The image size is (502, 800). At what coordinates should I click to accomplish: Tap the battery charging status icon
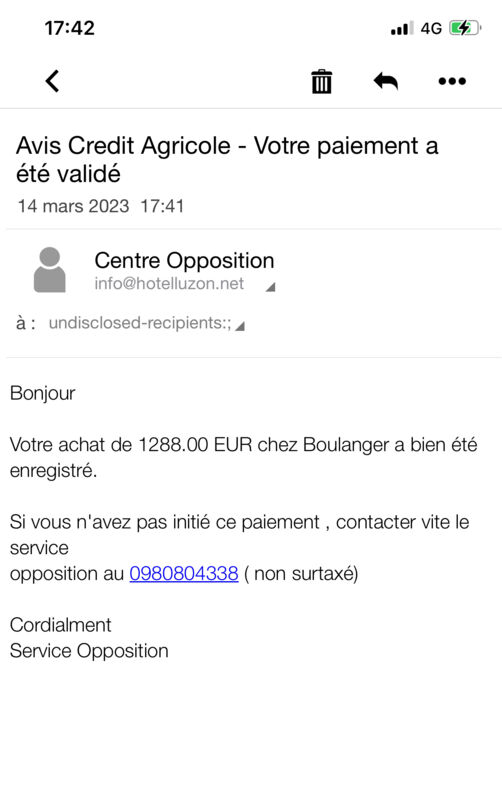click(x=465, y=28)
